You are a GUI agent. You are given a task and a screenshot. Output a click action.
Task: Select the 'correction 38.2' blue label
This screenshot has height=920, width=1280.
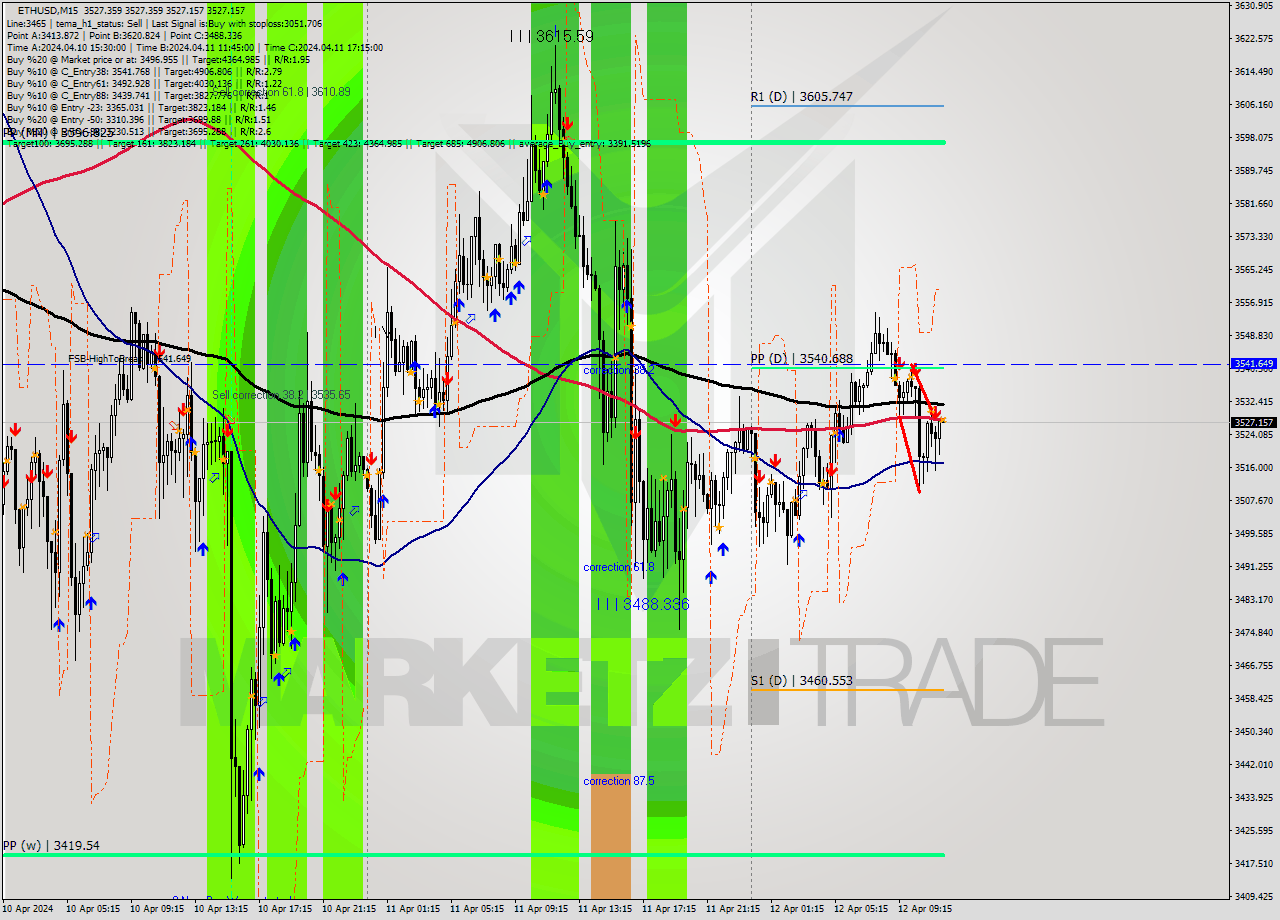619,370
